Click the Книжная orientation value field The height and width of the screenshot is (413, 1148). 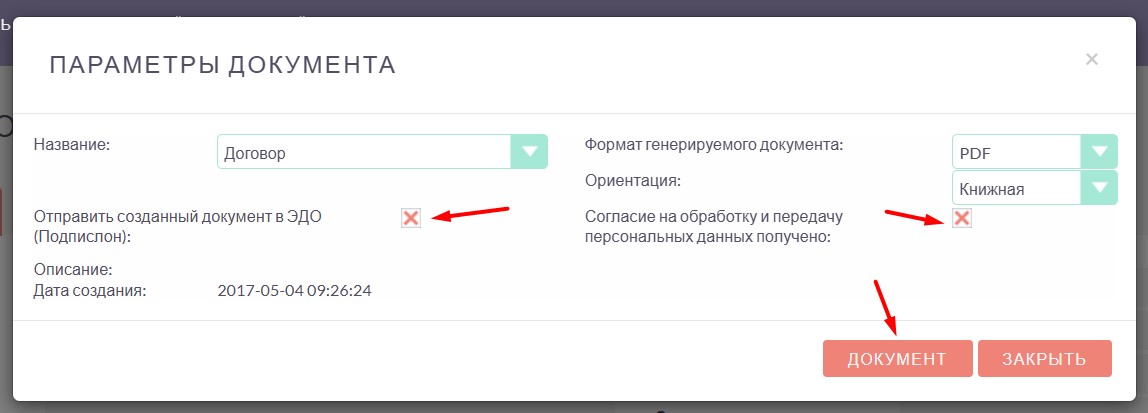(1016, 187)
